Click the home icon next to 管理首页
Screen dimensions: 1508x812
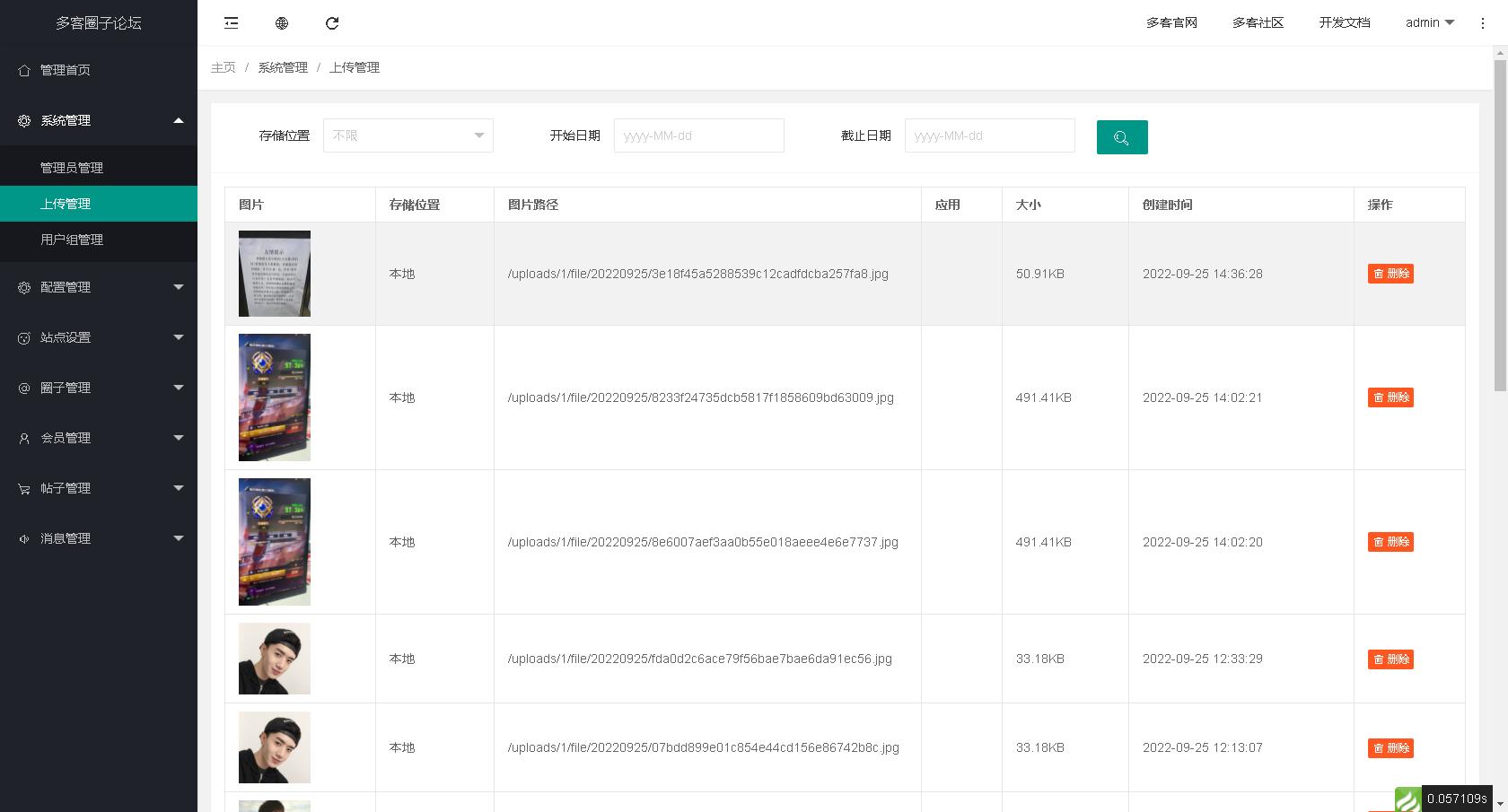click(23, 69)
